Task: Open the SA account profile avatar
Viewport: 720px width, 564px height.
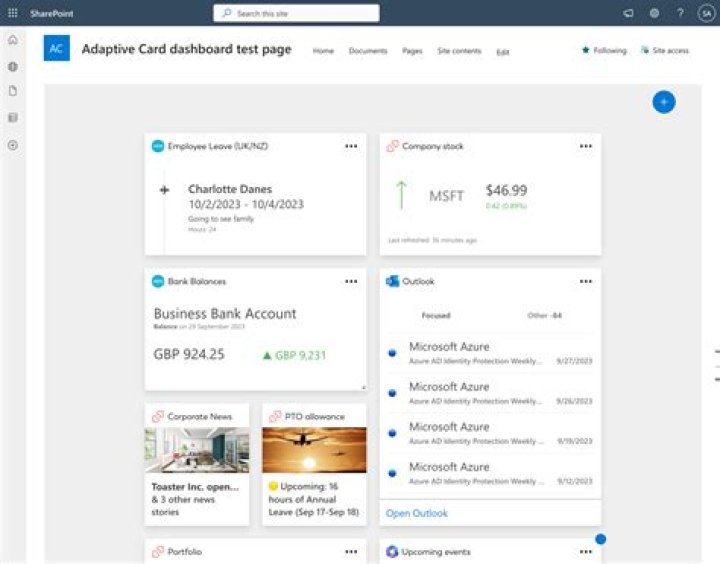Action: [706, 13]
